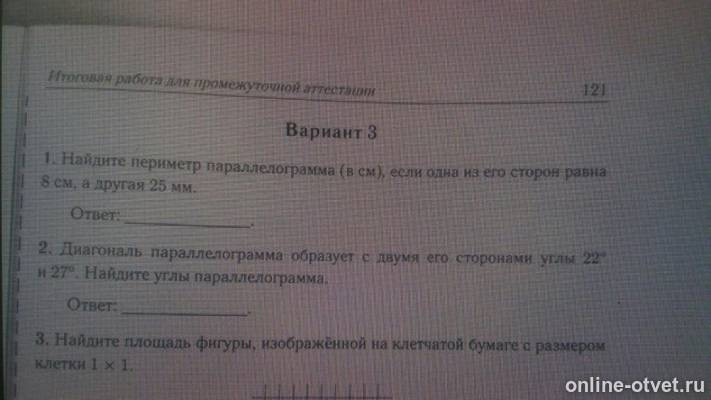Click the page number 121
Image resolution: width=711 pixels, height=400 pixels.
[594, 90]
